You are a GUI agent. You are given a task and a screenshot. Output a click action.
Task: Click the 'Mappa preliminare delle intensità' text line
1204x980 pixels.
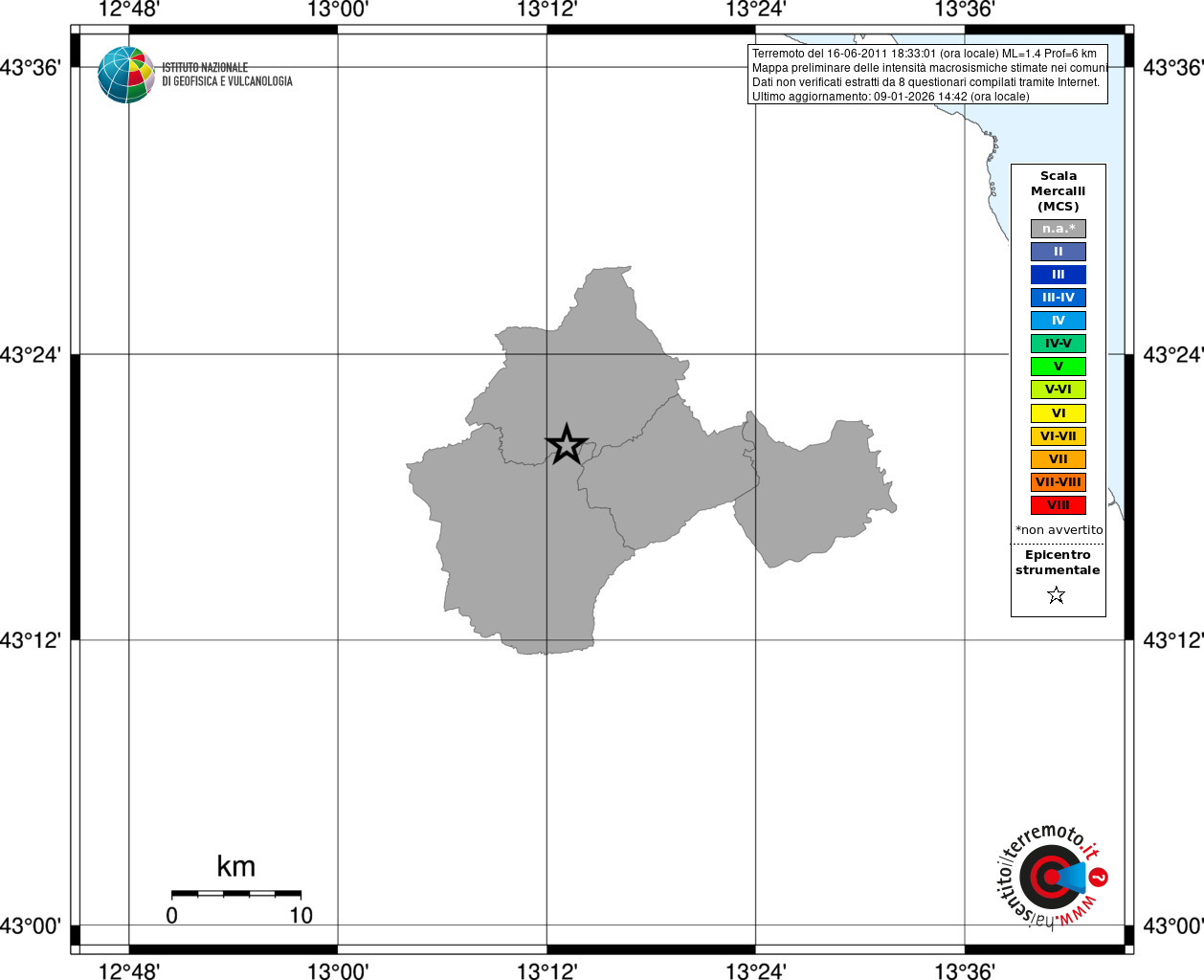tap(929, 68)
